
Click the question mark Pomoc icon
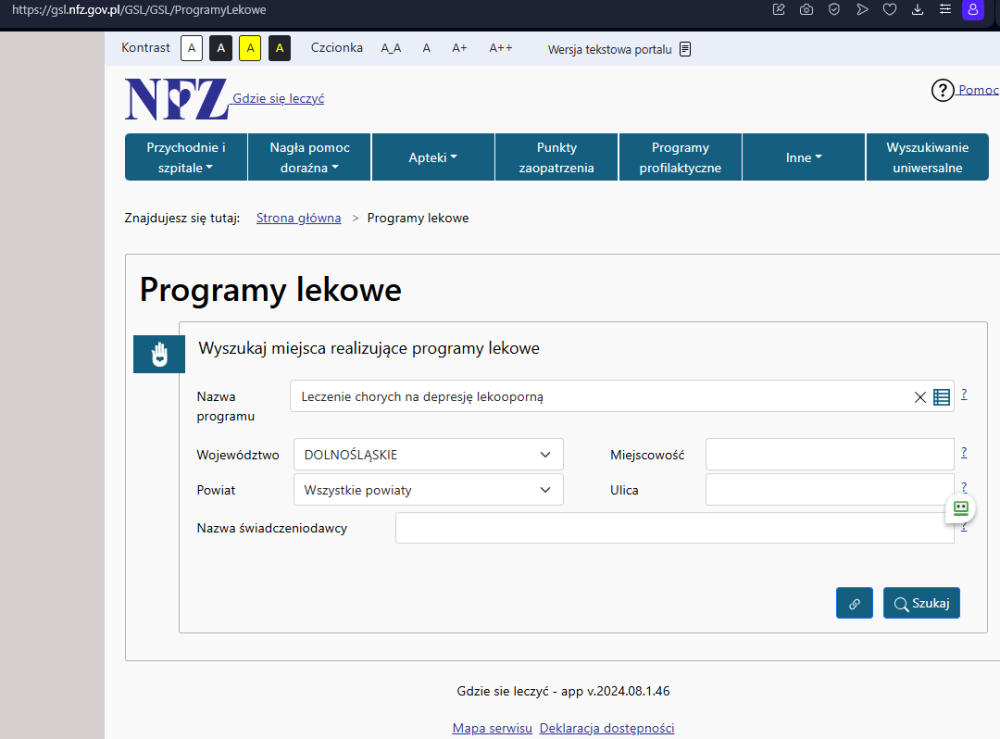[942, 91]
